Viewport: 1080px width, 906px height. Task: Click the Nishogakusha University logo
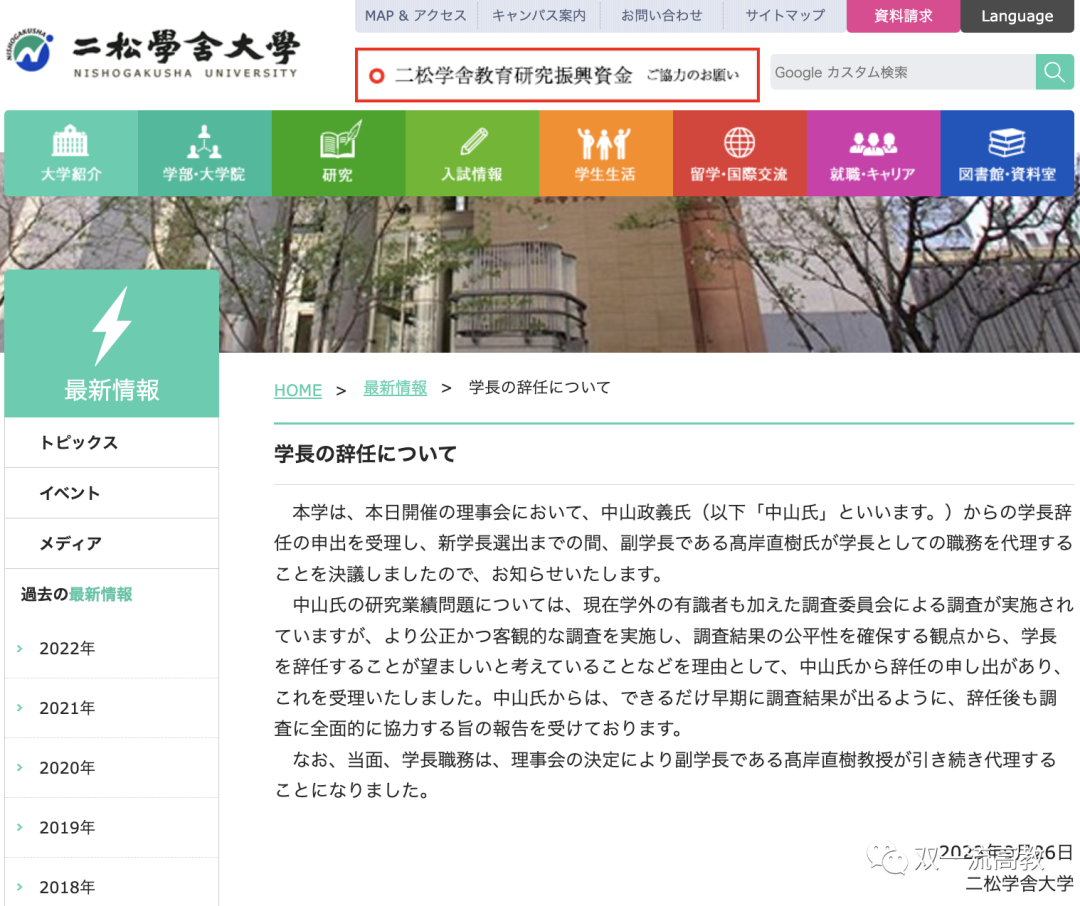tap(153, 52)
